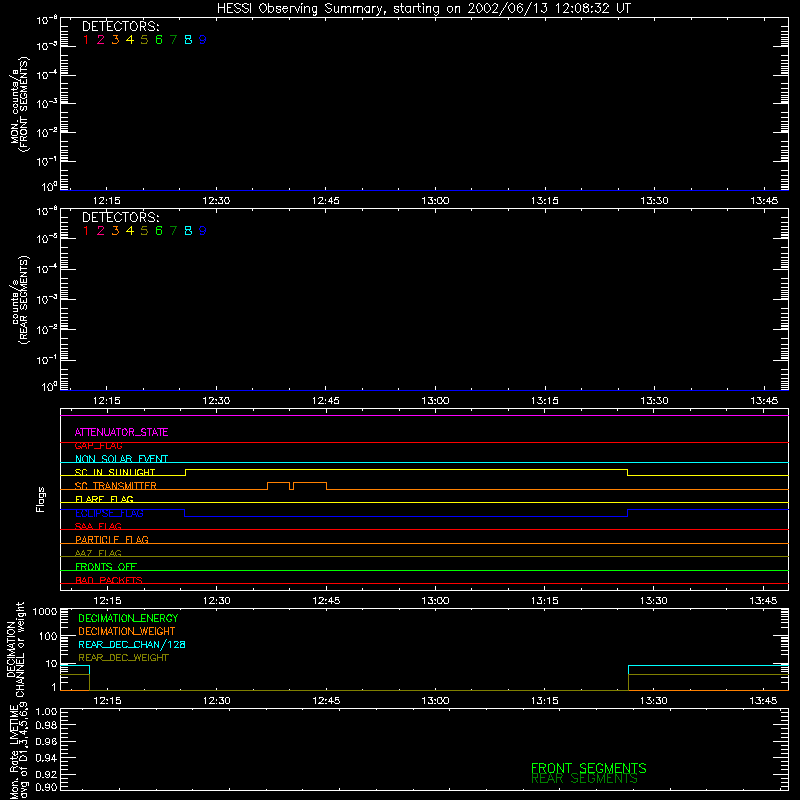Click the HESSI Observing Summary plot title
The height and width of the screenshot is (800, 800).
424,9
